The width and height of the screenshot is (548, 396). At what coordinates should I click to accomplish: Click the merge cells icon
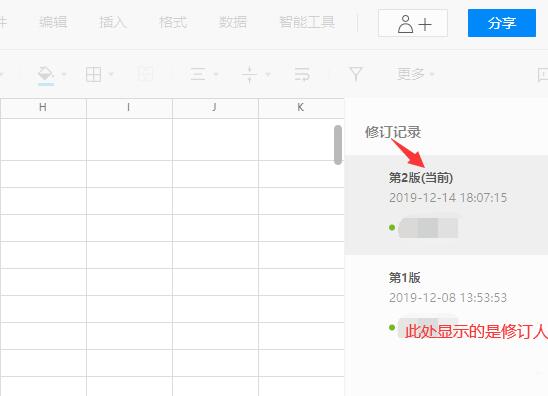[145, 74]
